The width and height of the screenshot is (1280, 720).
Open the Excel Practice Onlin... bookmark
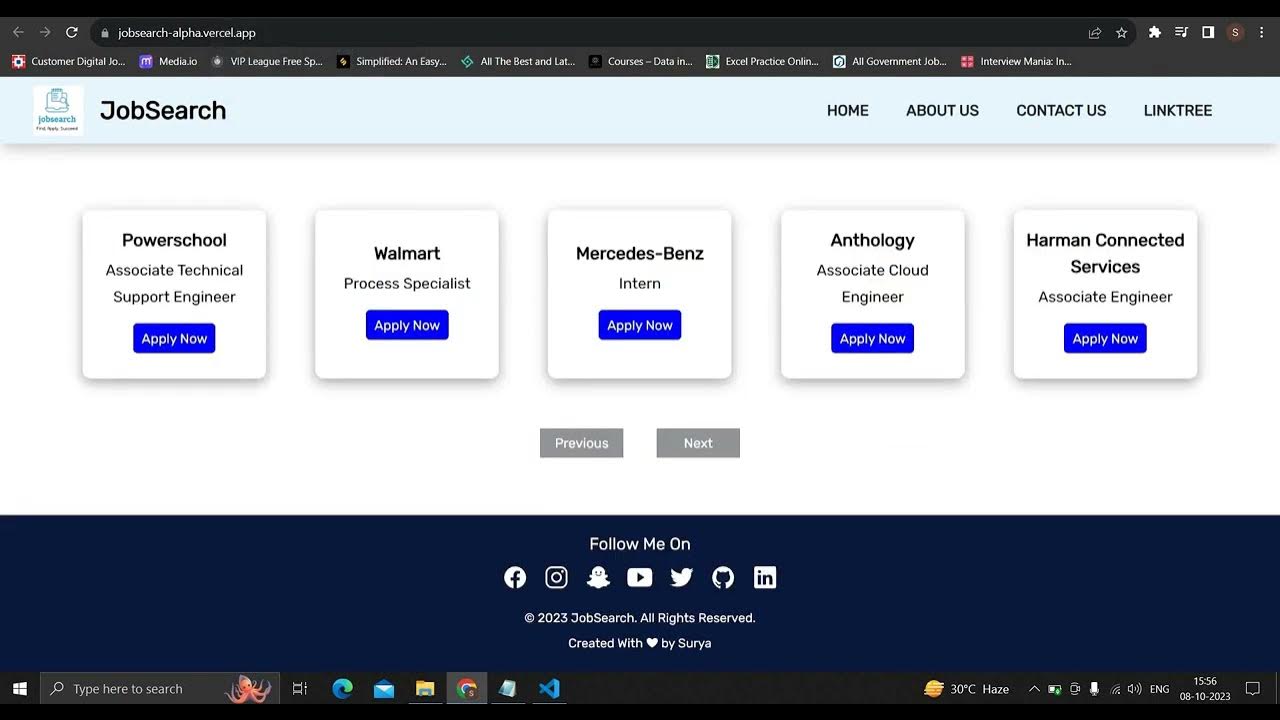tap(762, 61)
